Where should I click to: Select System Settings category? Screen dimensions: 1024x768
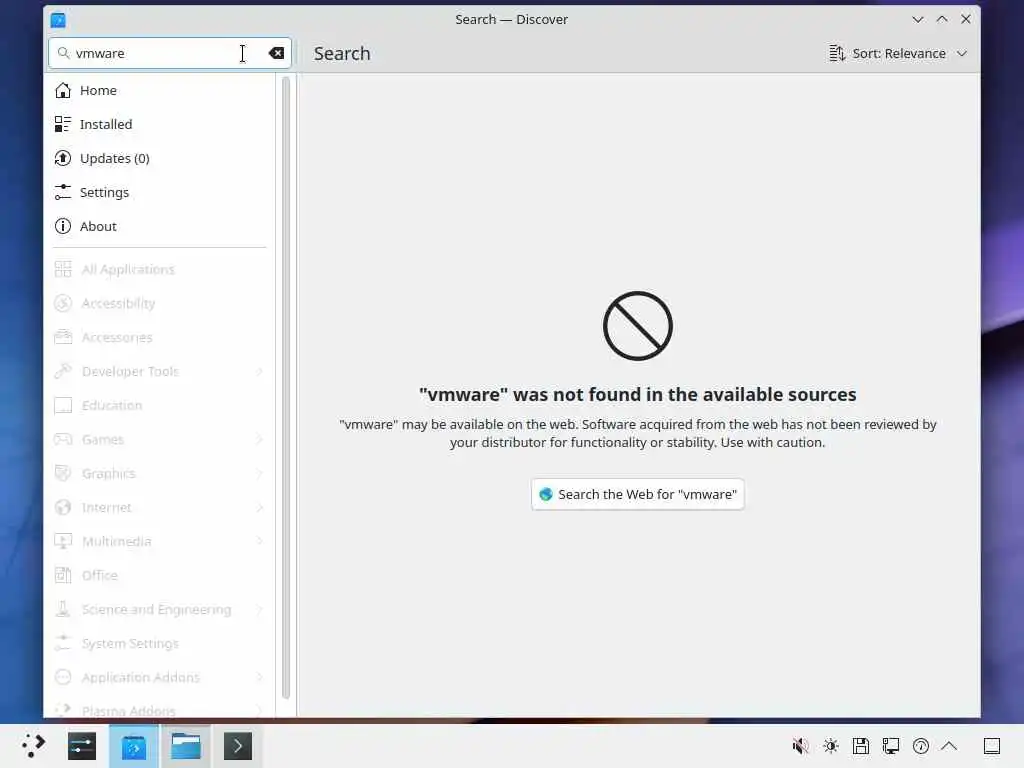point(159,643)
